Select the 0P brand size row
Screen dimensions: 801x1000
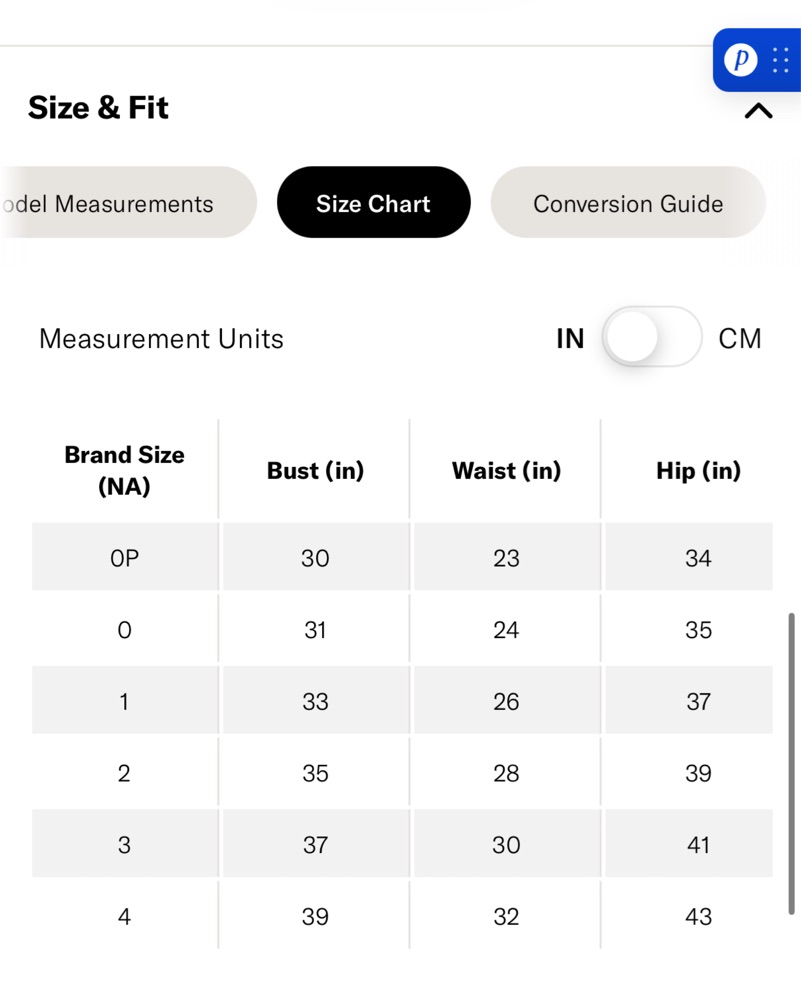click(x=402, y=557)
